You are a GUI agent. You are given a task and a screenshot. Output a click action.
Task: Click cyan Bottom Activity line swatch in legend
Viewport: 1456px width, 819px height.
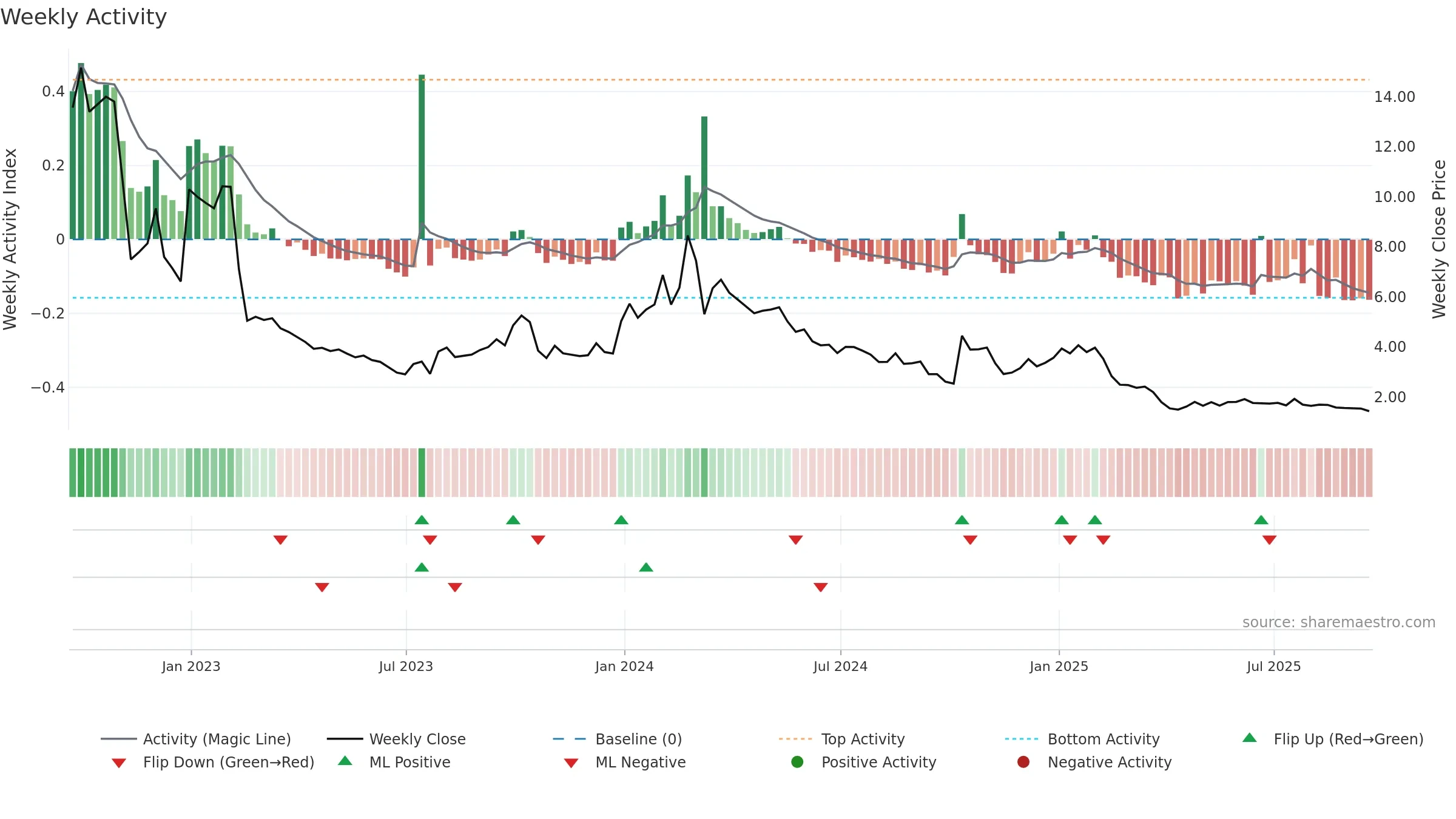[1022, 739]
